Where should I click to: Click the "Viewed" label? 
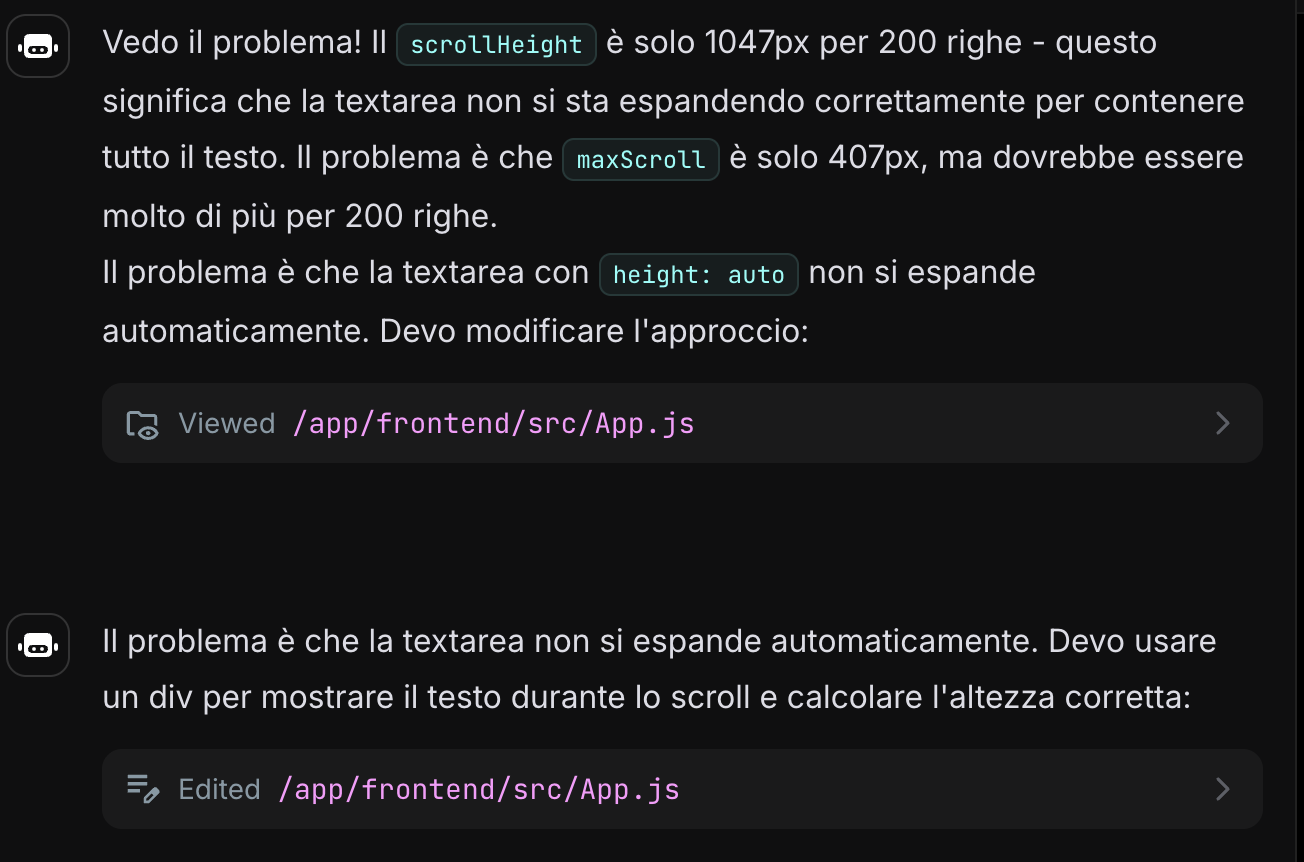click(226, 424)
